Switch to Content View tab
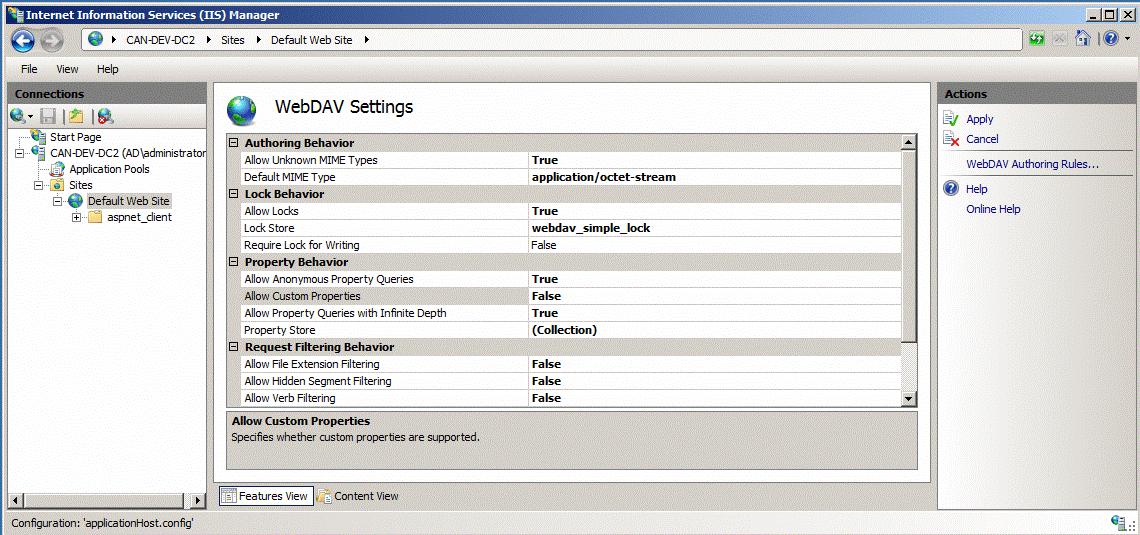Screen dimensions: 1140x535 click(358, 496)
